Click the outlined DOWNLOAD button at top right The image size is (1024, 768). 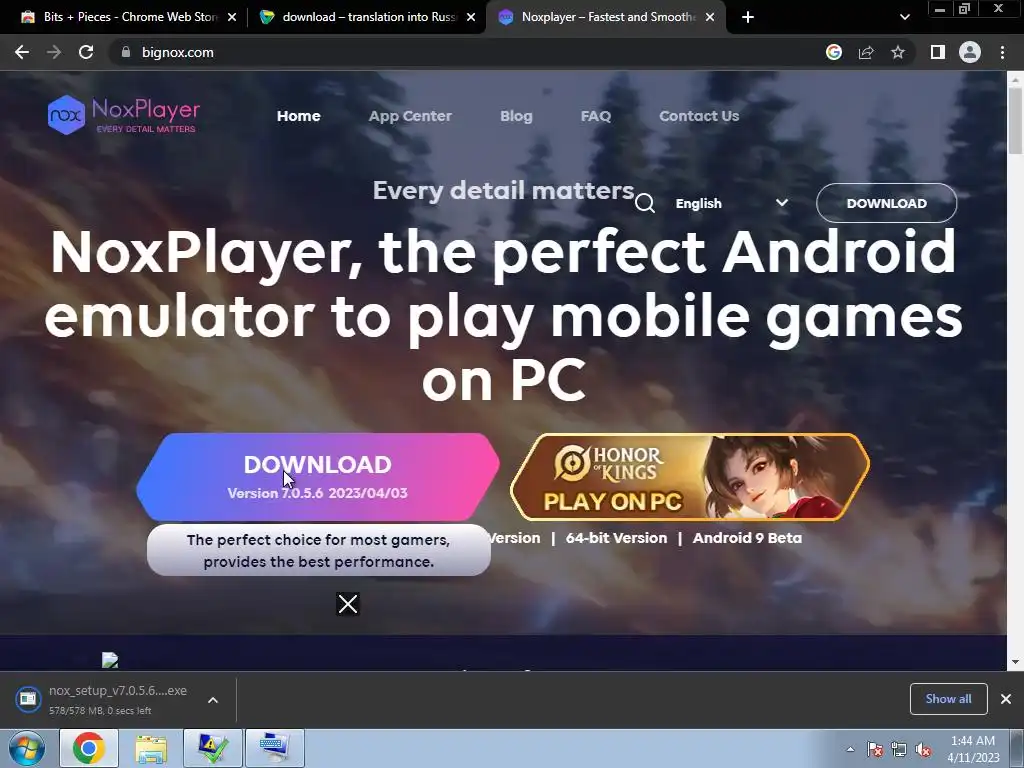click(x=886, y=203)
